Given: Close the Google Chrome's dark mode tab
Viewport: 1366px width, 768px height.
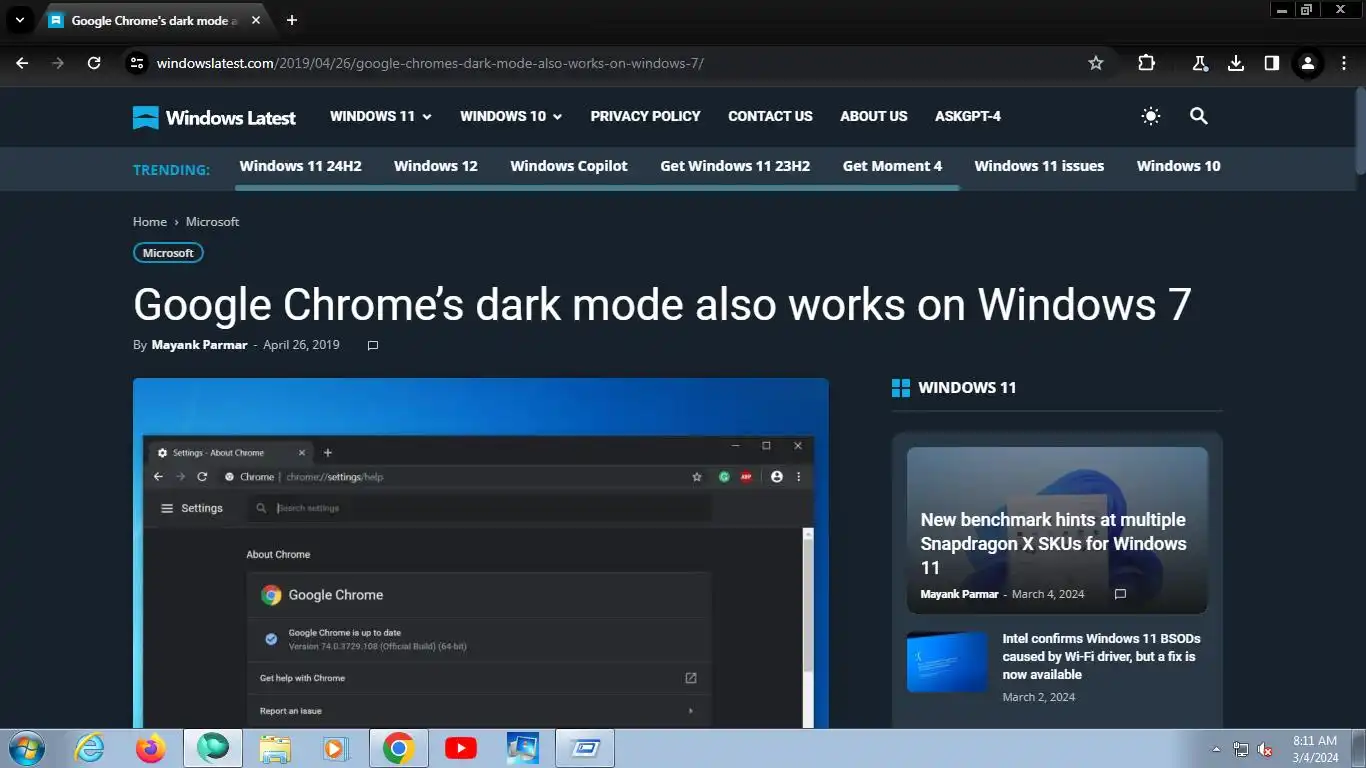Looking at the screenshot, I should click(256, 20).
